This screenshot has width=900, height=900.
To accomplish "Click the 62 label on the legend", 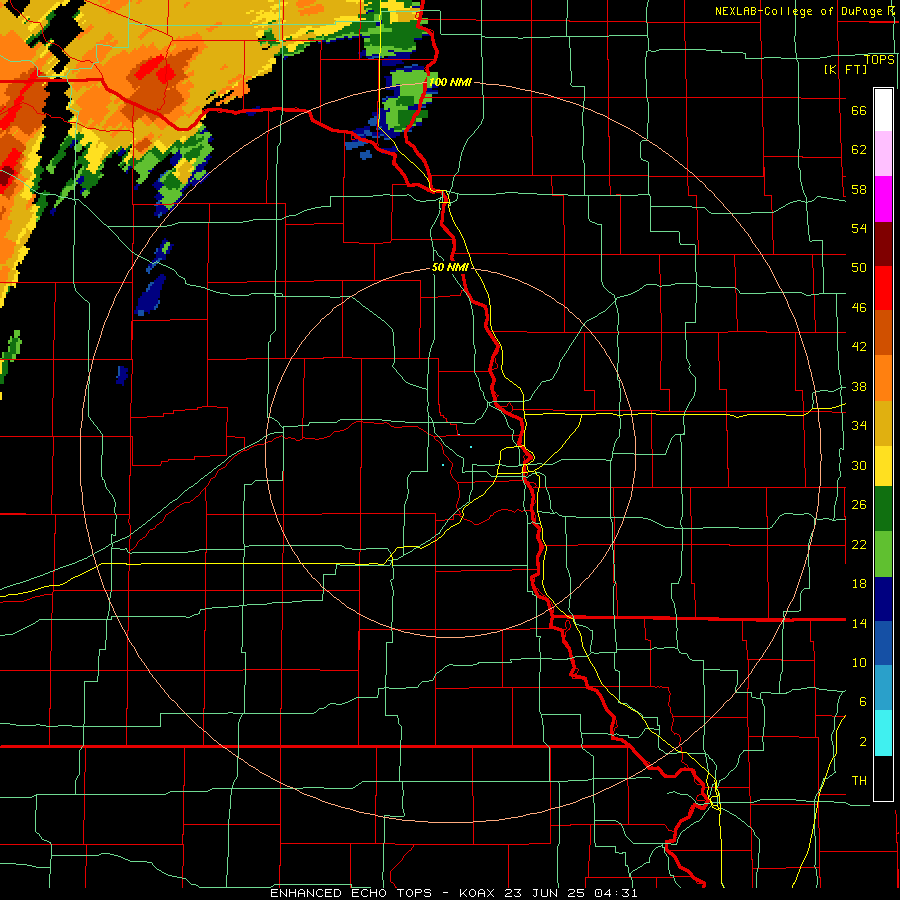I will 859,150.
